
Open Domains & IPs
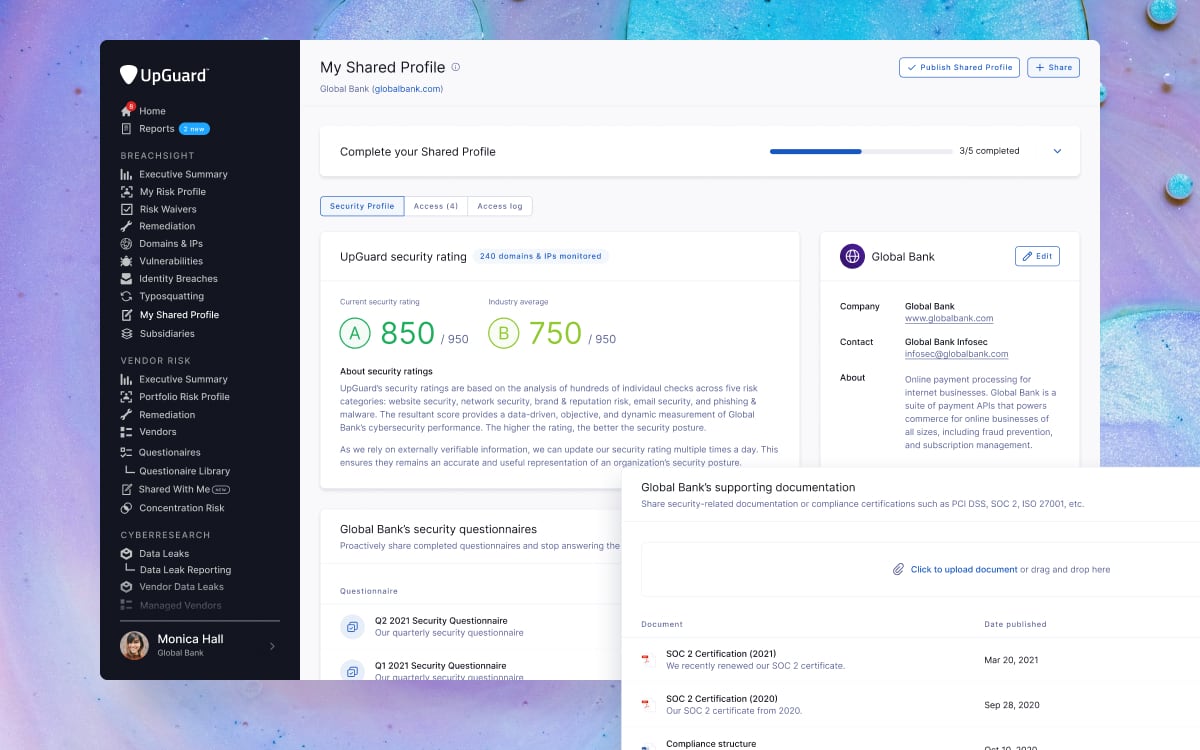click(161, 244)
